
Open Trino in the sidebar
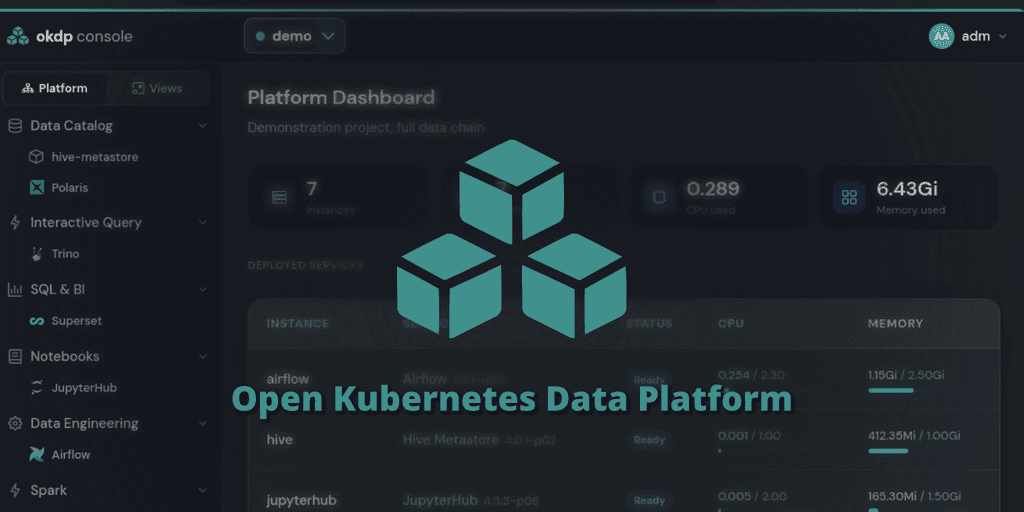pos(65,254)
